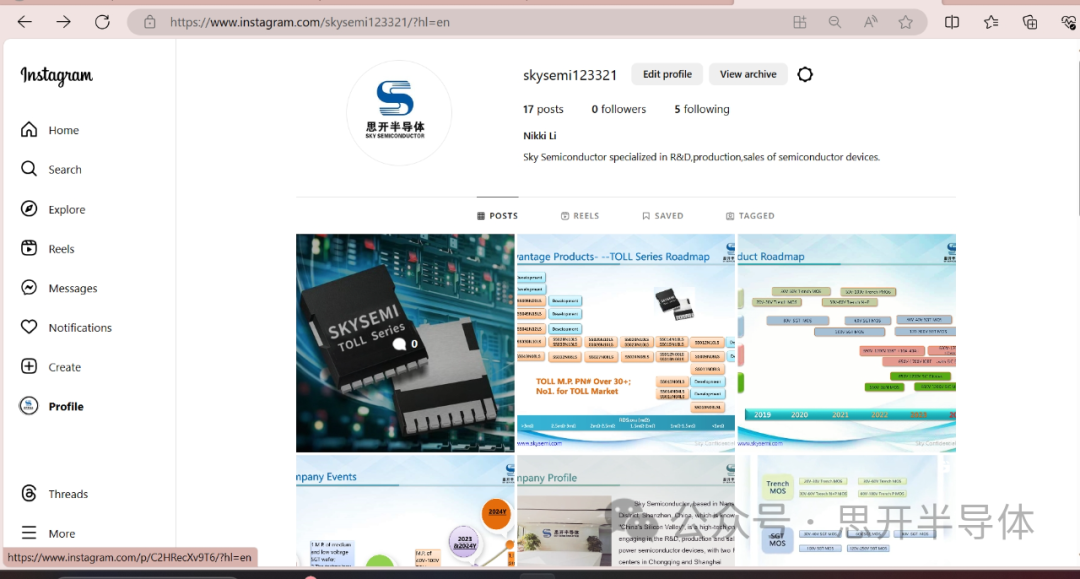This screenshot has height=579, width=1080.
Task: Add page to favorites with star icon
Action: point(906,22)
